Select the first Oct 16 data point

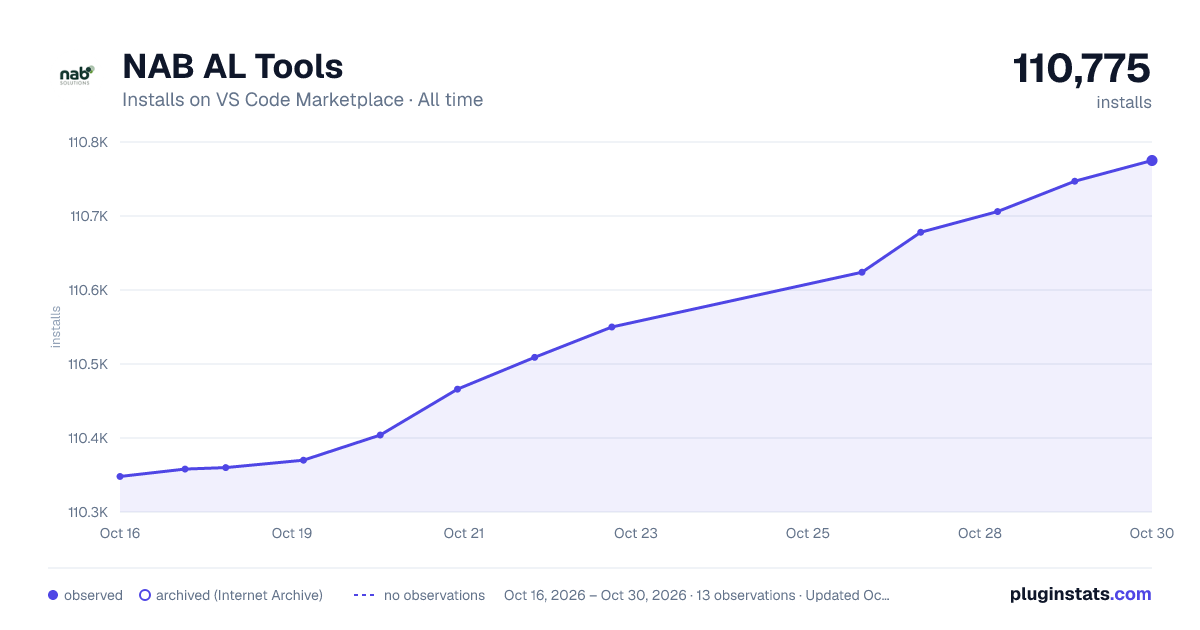120,476
